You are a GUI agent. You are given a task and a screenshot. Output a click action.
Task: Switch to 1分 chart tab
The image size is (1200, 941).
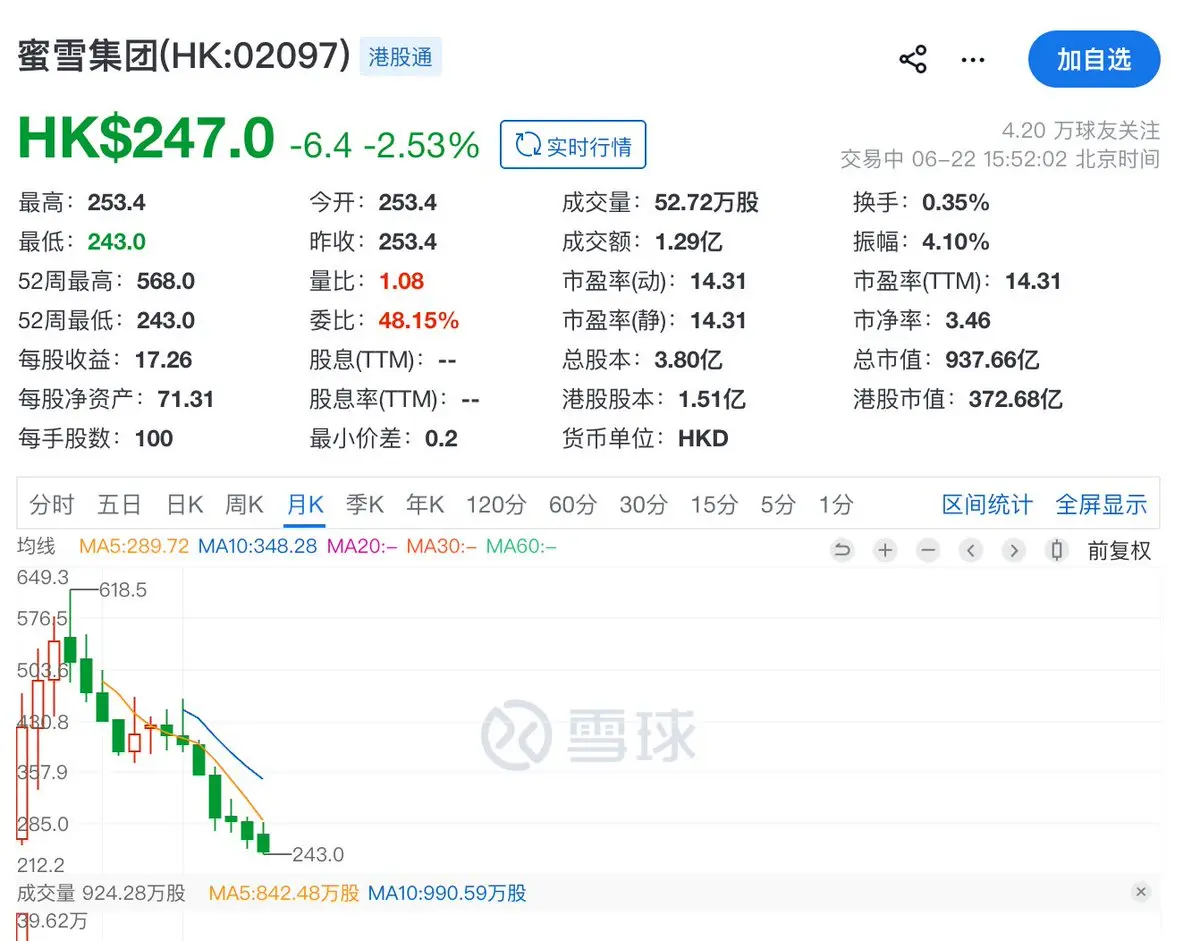(x=836, y=505)
